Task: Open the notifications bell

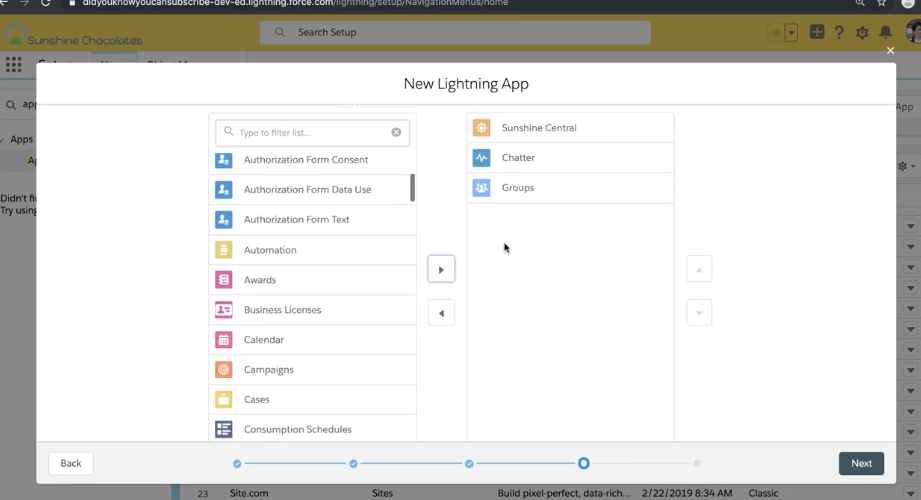Action: coord(885,32)
